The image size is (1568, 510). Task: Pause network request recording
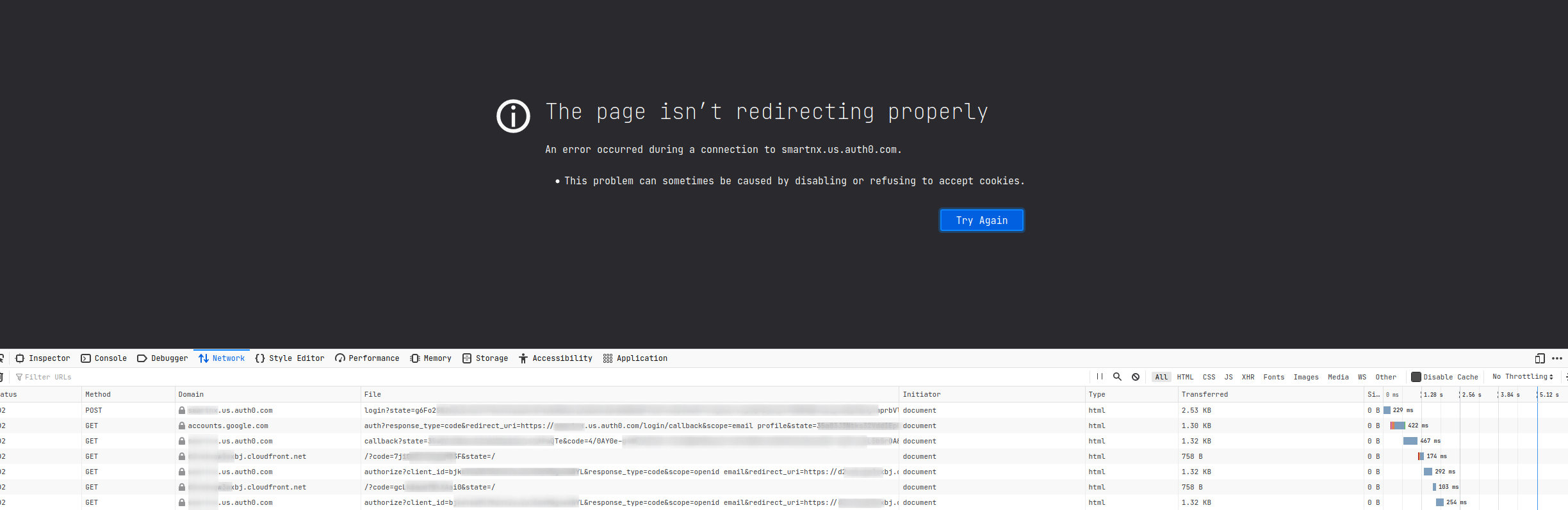click(1100, 377)
